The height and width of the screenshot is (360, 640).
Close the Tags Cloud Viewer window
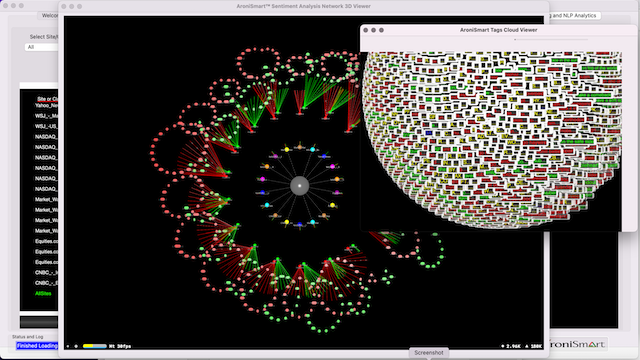366,30
